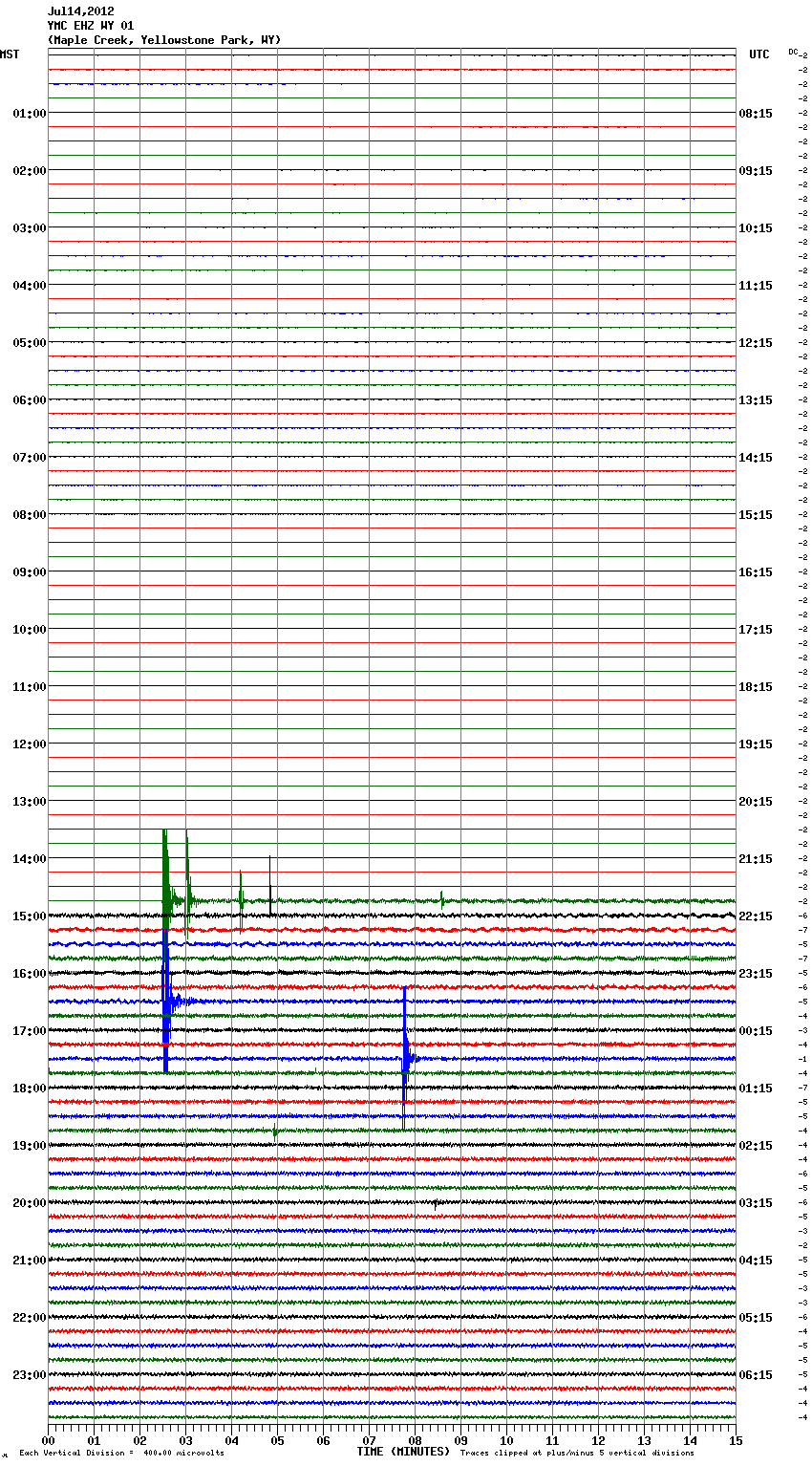Image resolution: width=812 pixels, height=1466 pixels.
Task: Select the 02:00 MST time label
Action: 30,171
